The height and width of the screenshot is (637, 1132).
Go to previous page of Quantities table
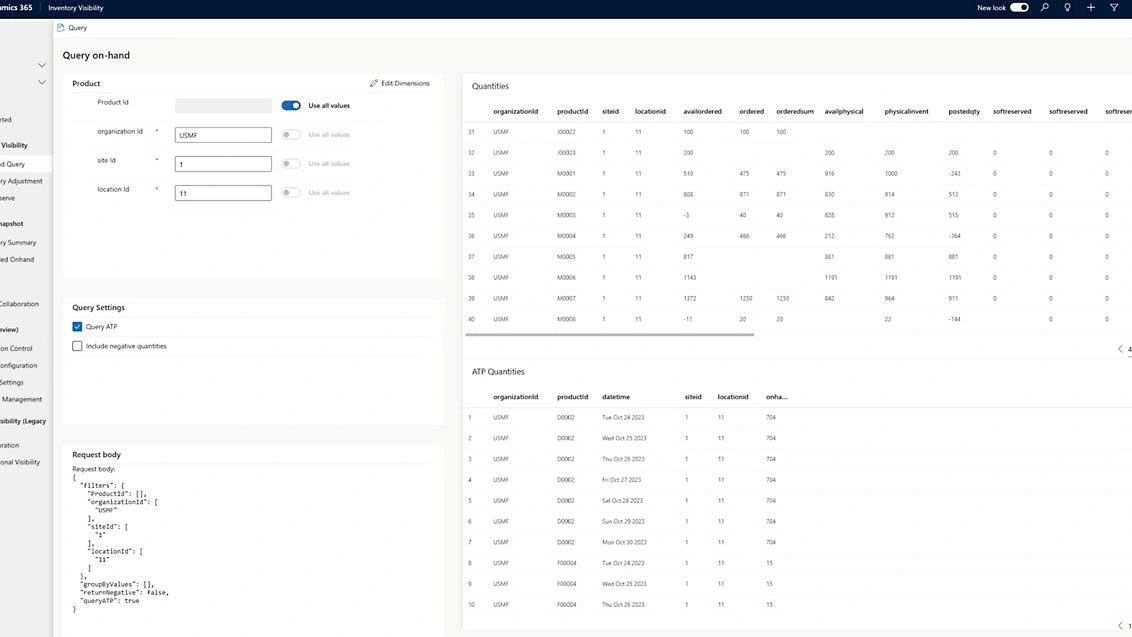click(x=1120, y=349)
